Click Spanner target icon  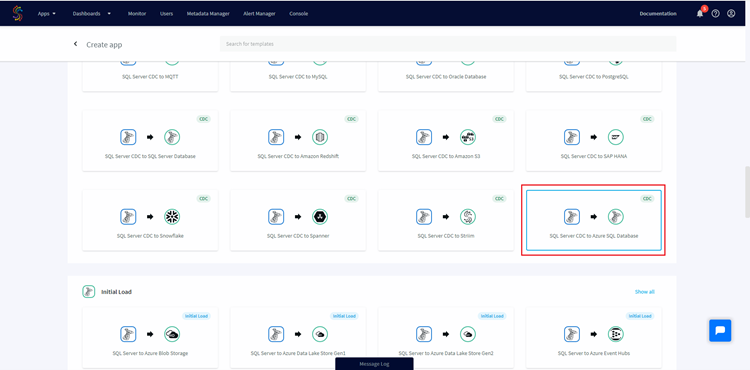320,217
